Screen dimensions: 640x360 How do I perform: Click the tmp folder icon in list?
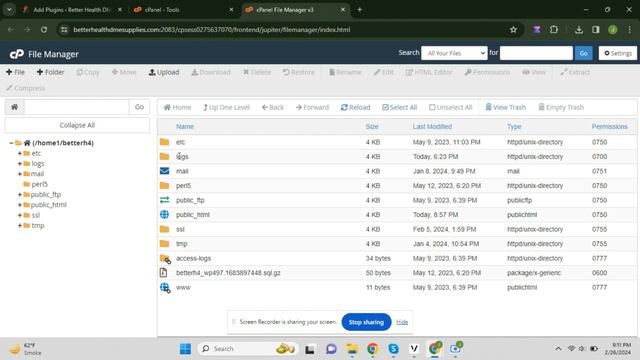tap(164, 244)
